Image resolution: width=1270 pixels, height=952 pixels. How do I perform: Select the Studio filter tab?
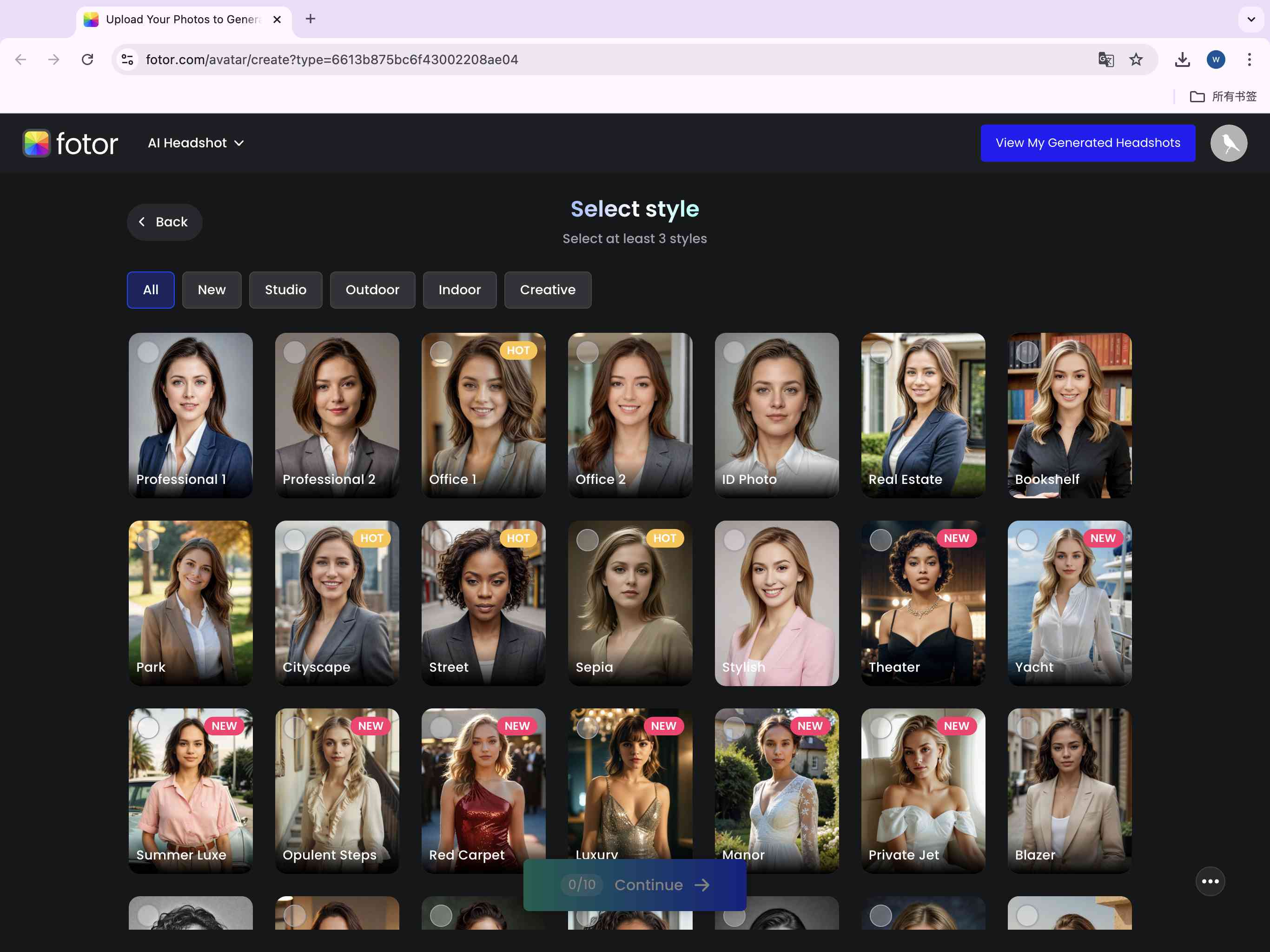pos(285,290)
